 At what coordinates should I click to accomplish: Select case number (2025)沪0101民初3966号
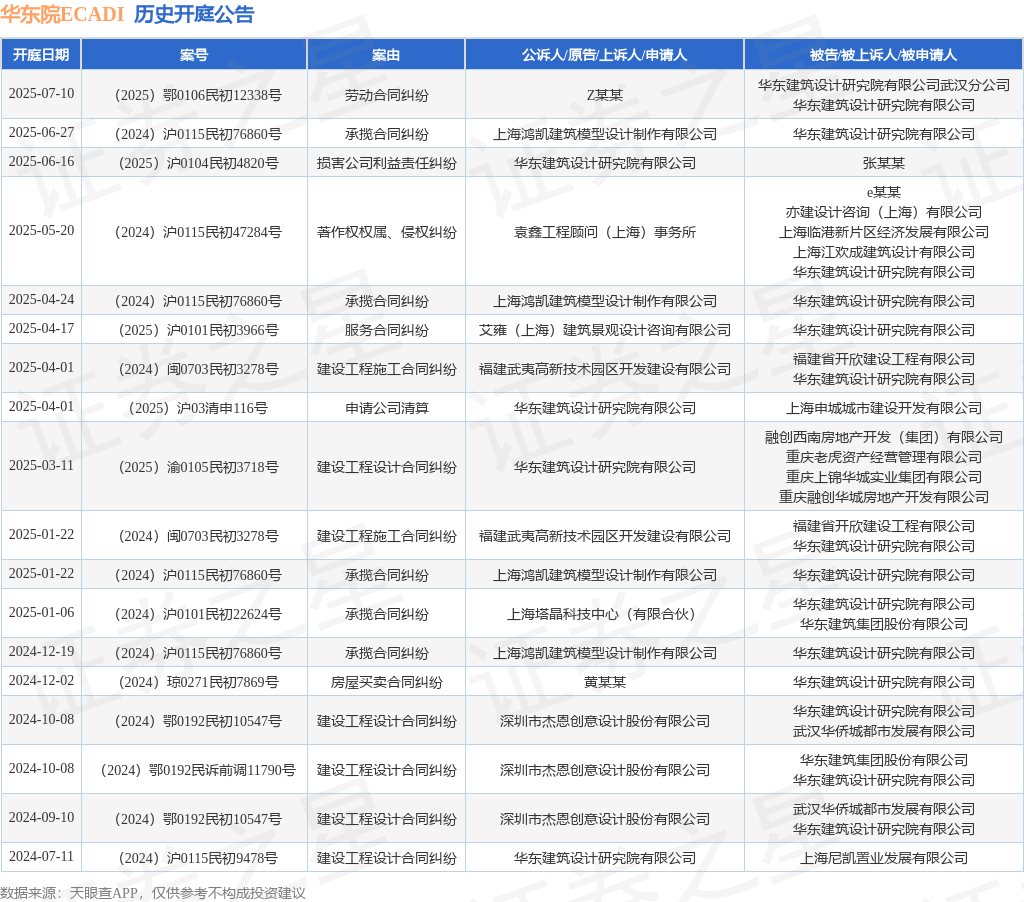[199, 330]
